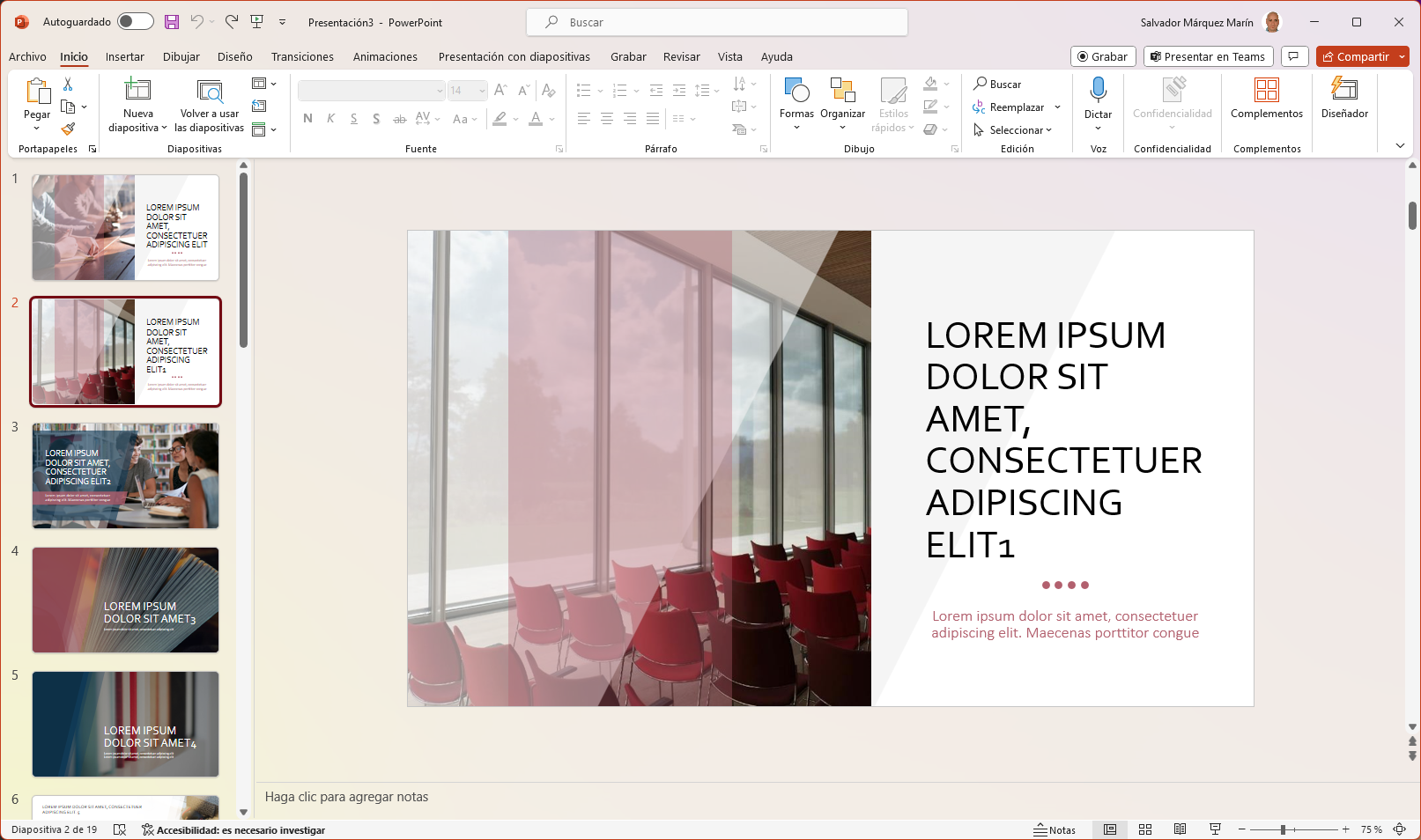Open the Organizar arrange menu
This screenshot has height=840, width=1421.
(843, 104)
